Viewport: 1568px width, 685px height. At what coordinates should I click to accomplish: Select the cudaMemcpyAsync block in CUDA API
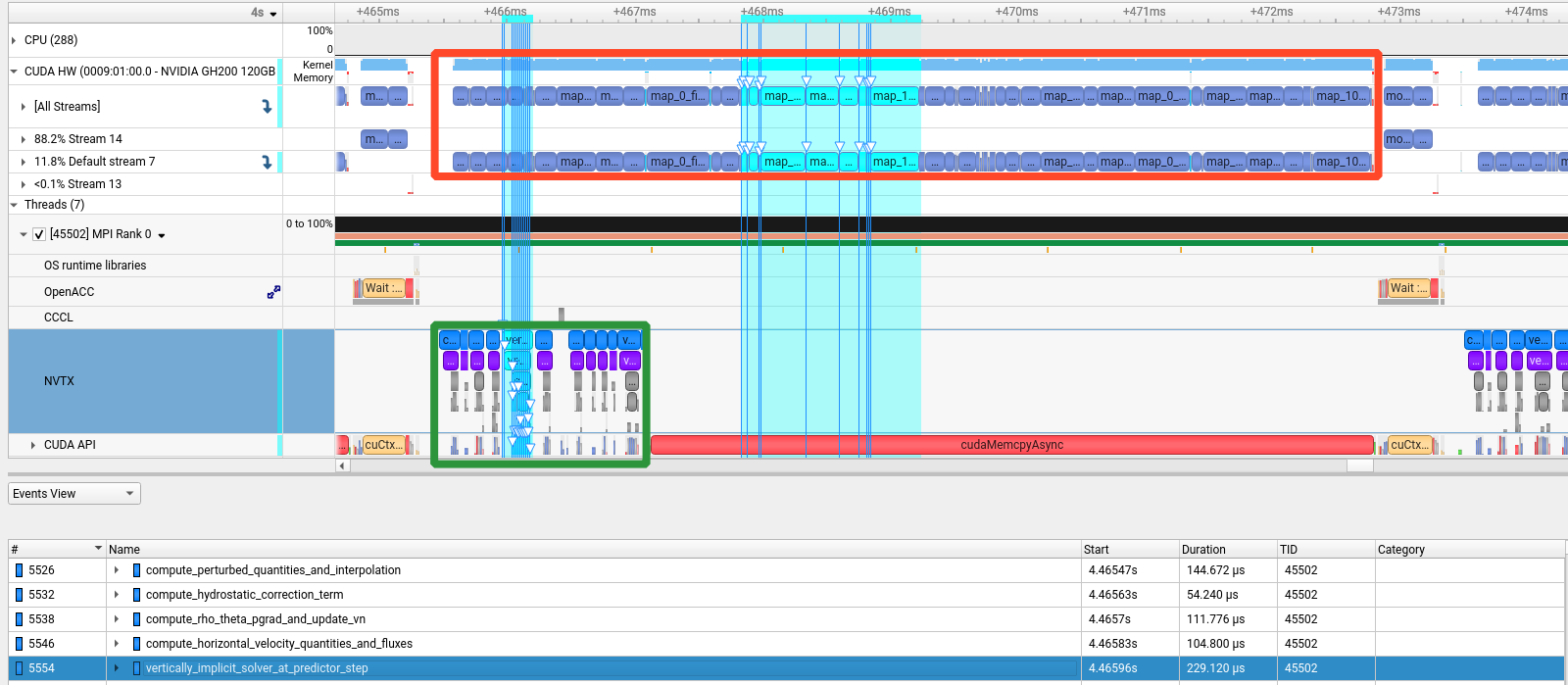(x=1012, y=445)
